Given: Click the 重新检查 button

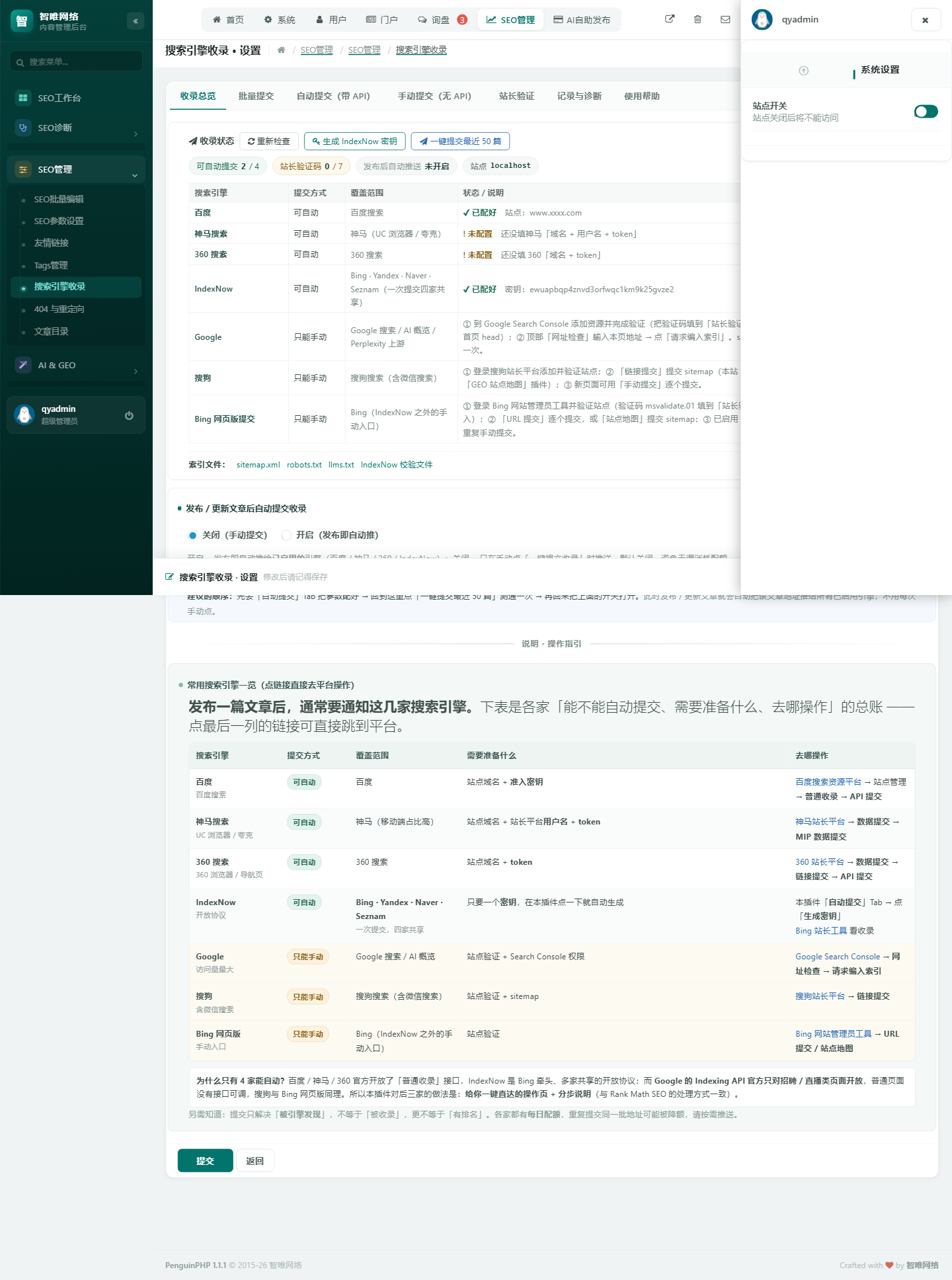Looking at the screenshot, I should 269,141.
